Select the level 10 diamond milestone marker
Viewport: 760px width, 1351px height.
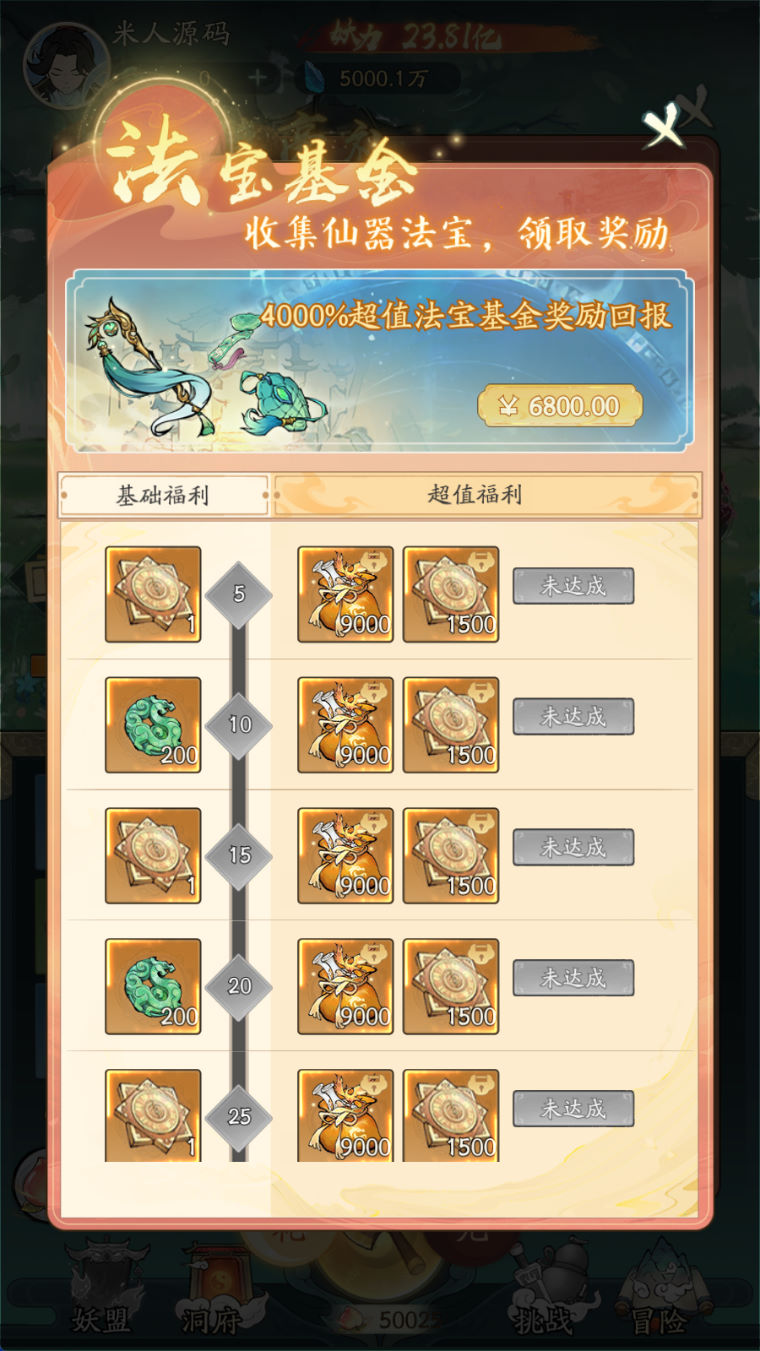tap(239, 724)
